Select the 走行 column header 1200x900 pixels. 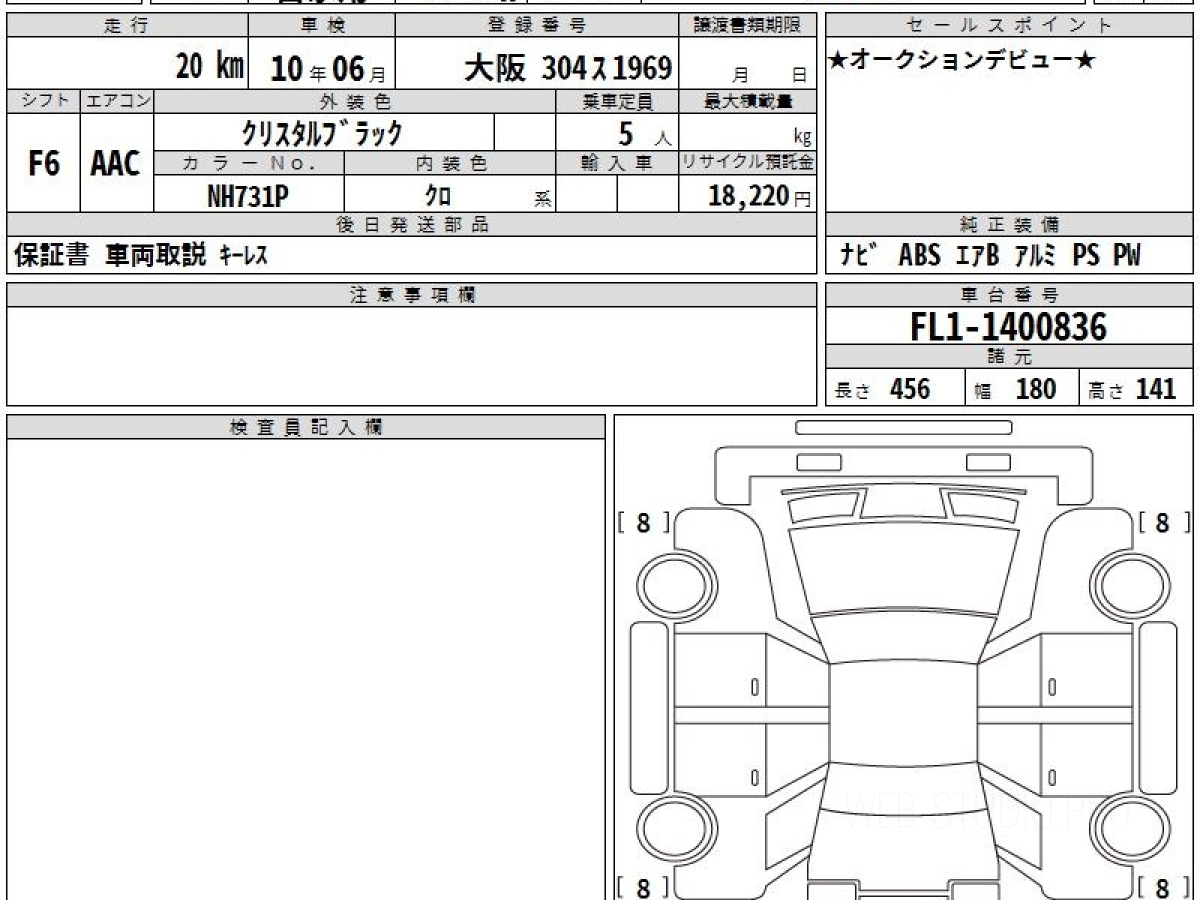pos(127,26)
